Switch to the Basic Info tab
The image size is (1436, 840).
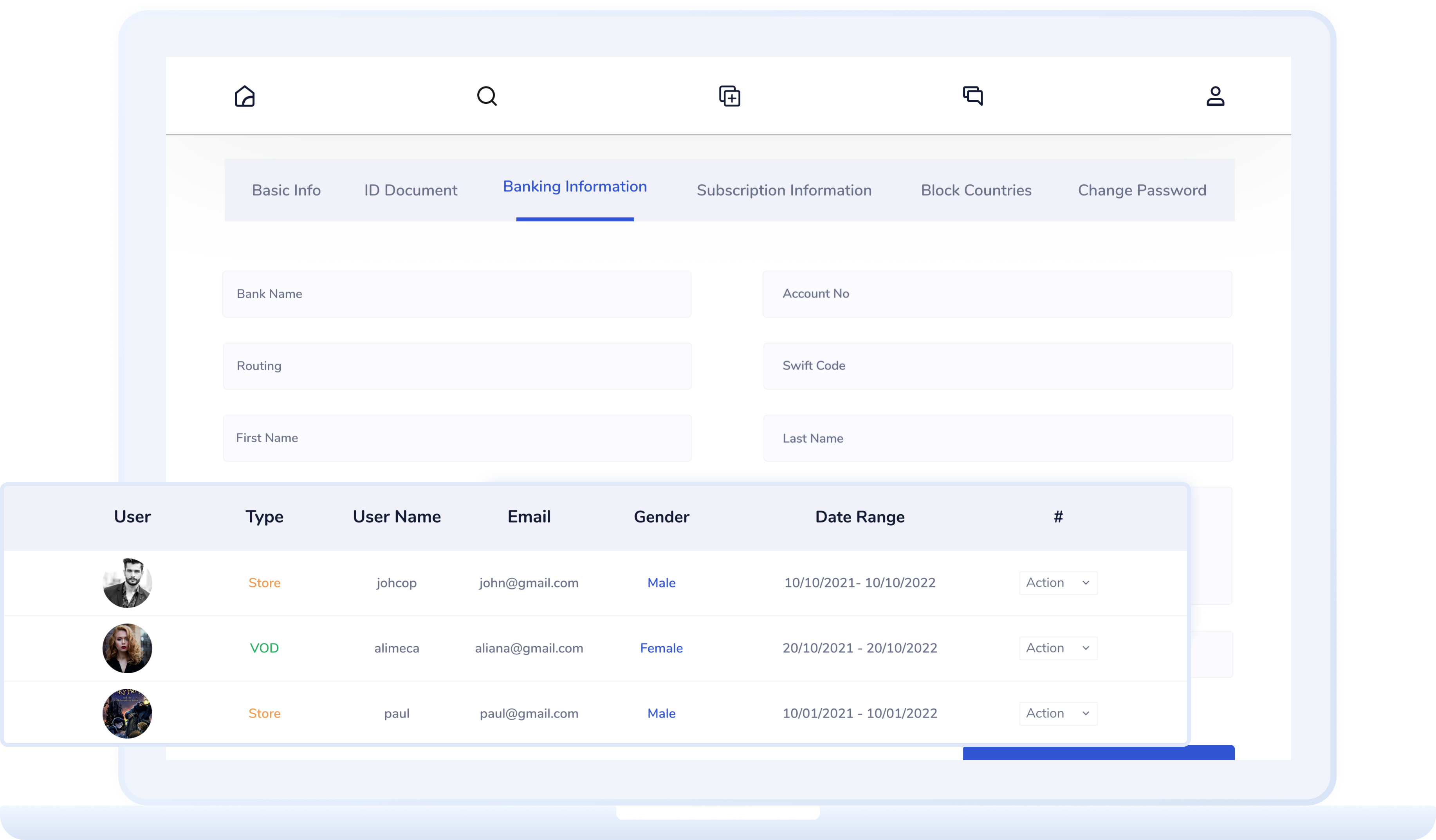click(286, 190)
